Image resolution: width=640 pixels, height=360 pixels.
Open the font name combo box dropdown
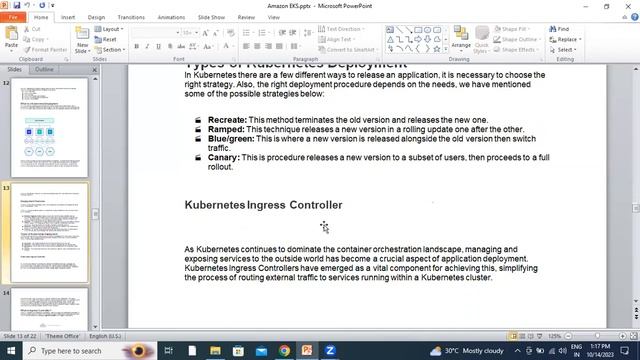[178, 33]
